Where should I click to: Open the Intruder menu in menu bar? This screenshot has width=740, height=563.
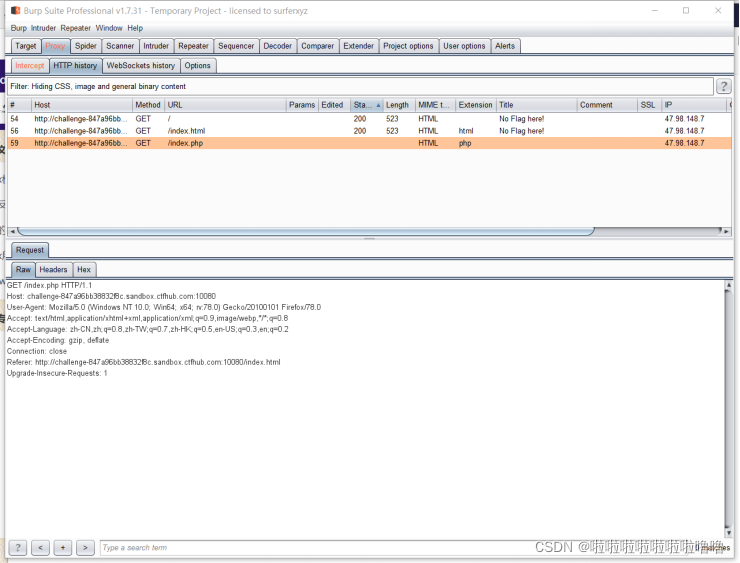pyautogui.click(x=43, y=28)
